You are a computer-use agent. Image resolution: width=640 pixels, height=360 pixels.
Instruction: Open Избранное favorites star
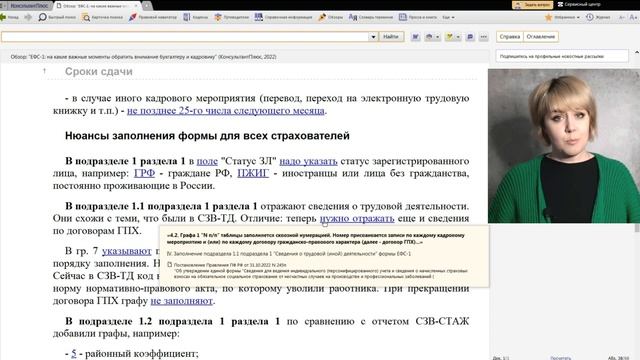[549, 17]
